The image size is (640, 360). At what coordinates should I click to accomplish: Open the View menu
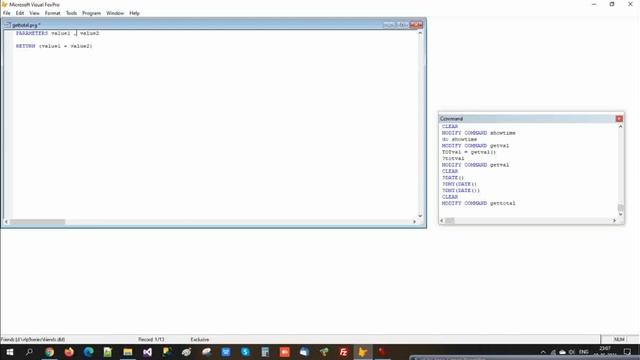click(34, 13)
